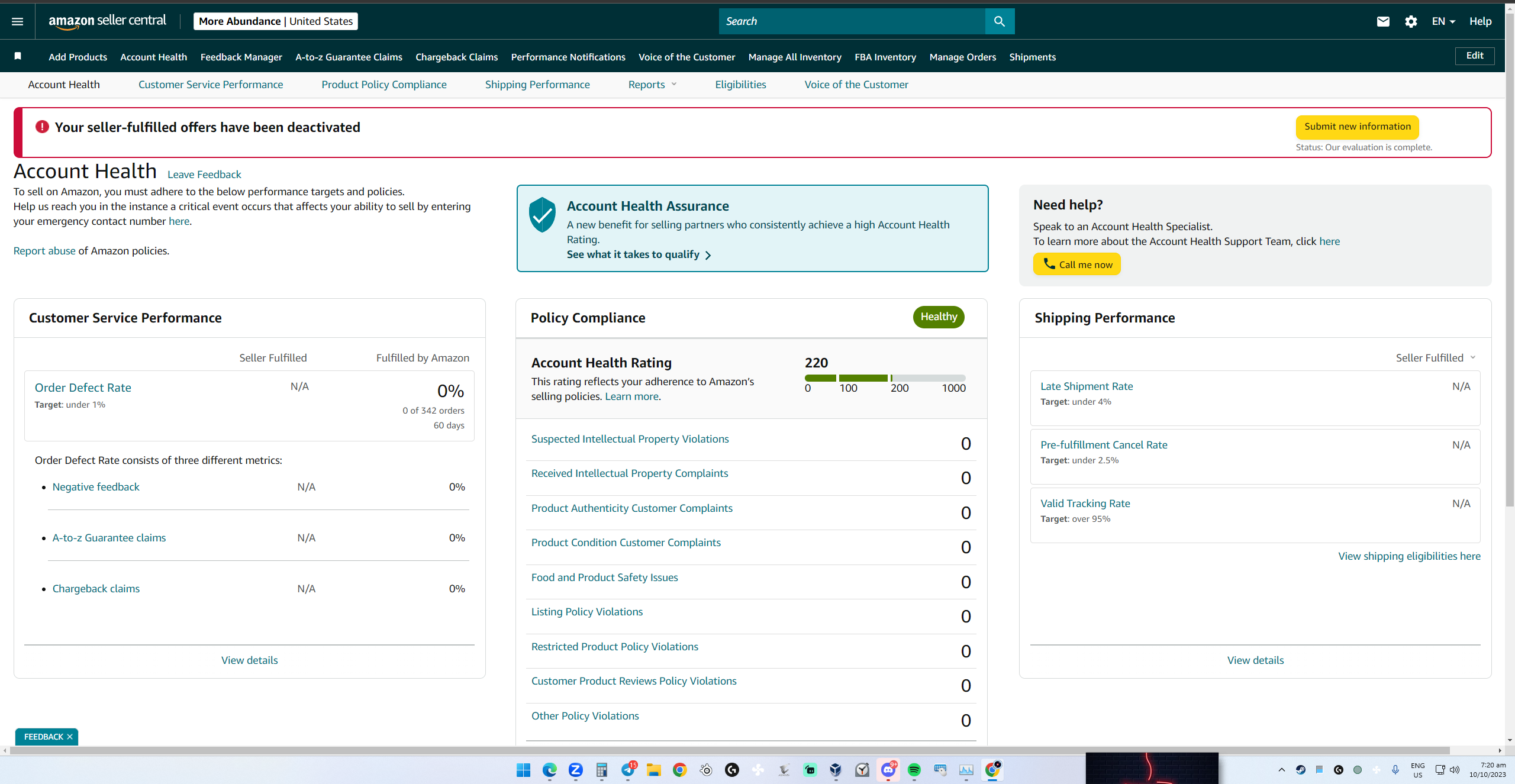Switch to Shipping Performance tab
The image size is (1515, 784).
coord(537,85)
